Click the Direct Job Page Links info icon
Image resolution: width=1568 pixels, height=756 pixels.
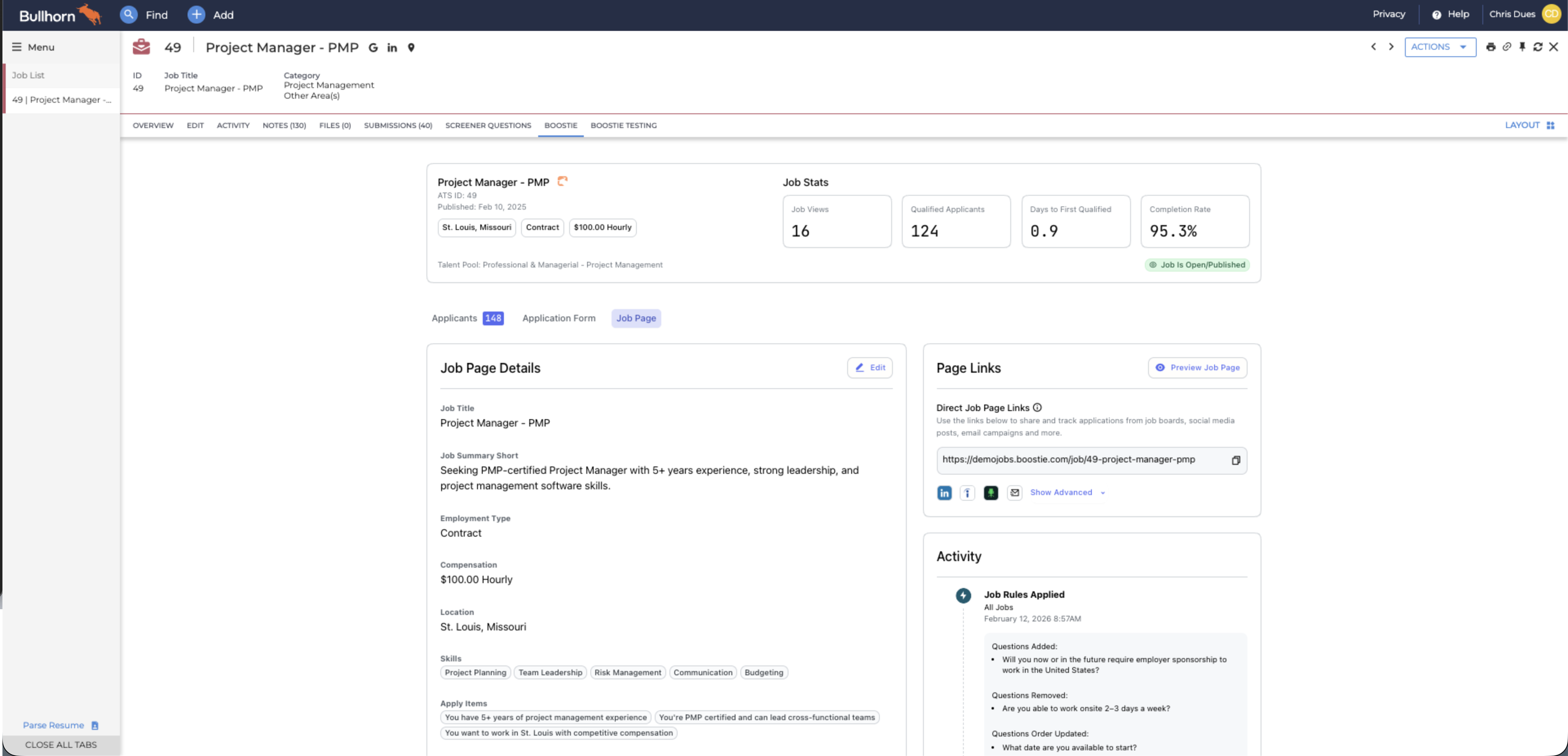pos(1037,408)
